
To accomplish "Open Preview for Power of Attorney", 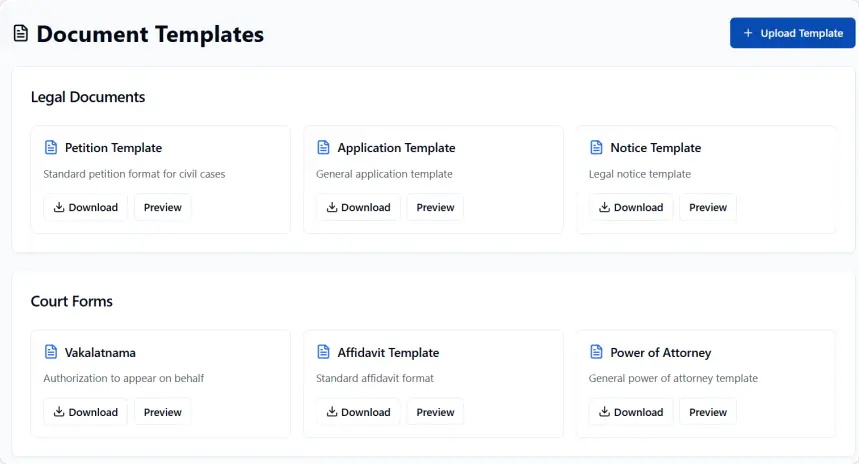I will 708,412.
